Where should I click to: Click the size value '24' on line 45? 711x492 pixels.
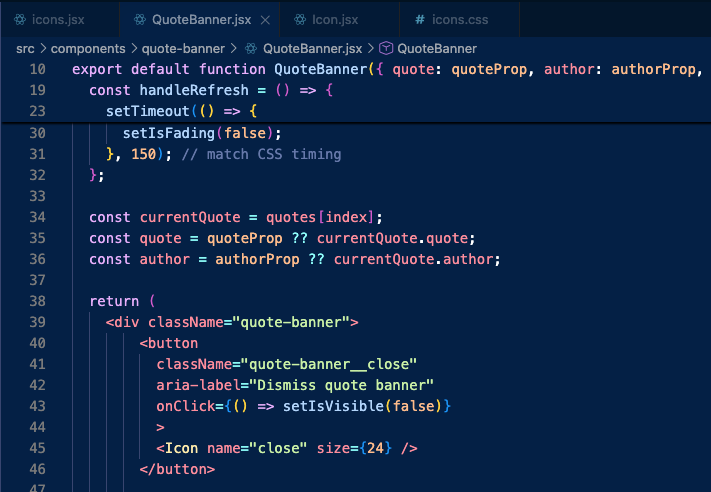coord(375,448)
